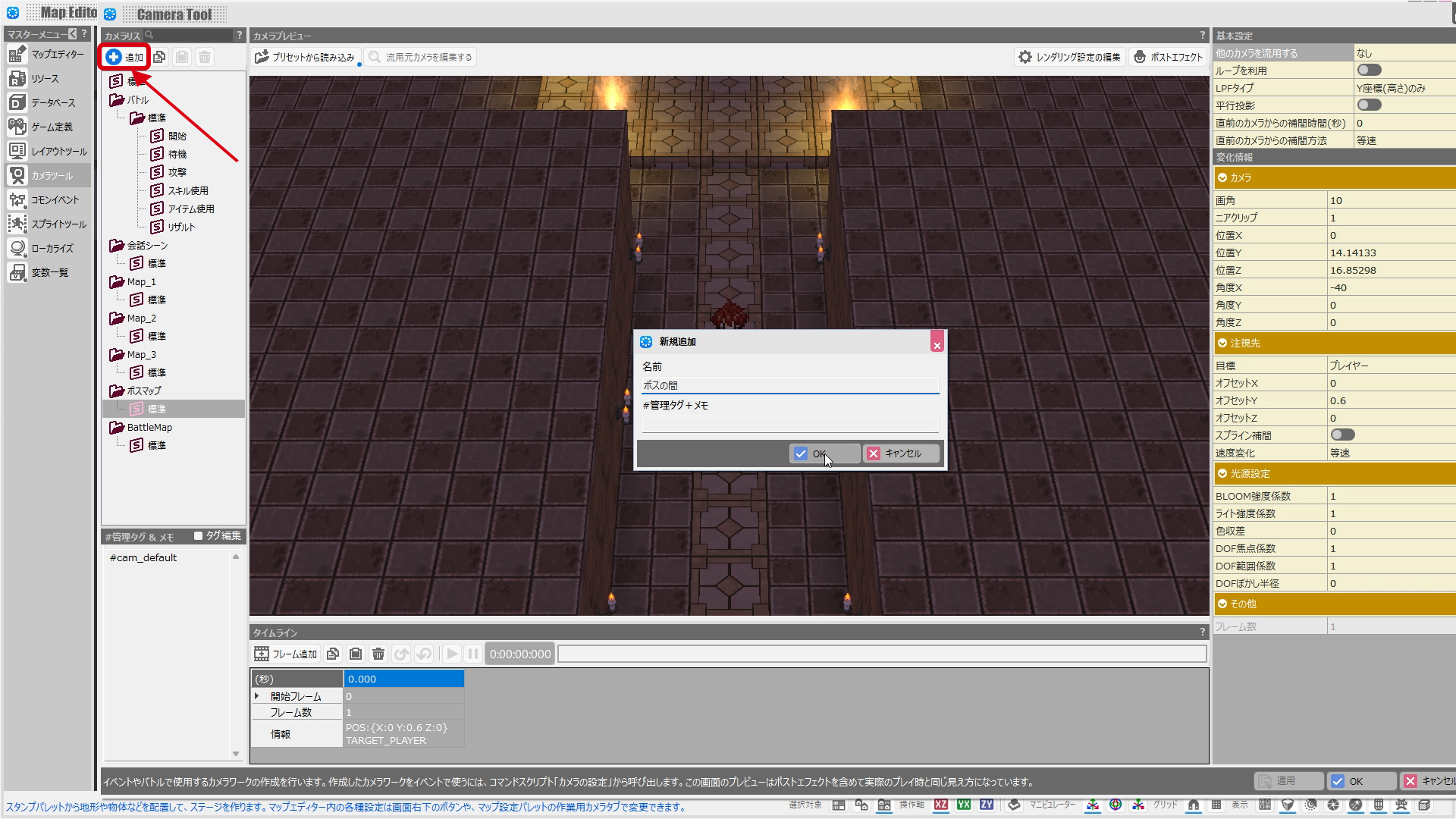The height and width of the screenshot is (819, 1456).
Task: Click the フレーム追加 button
Action: click(x=286, y=654)
